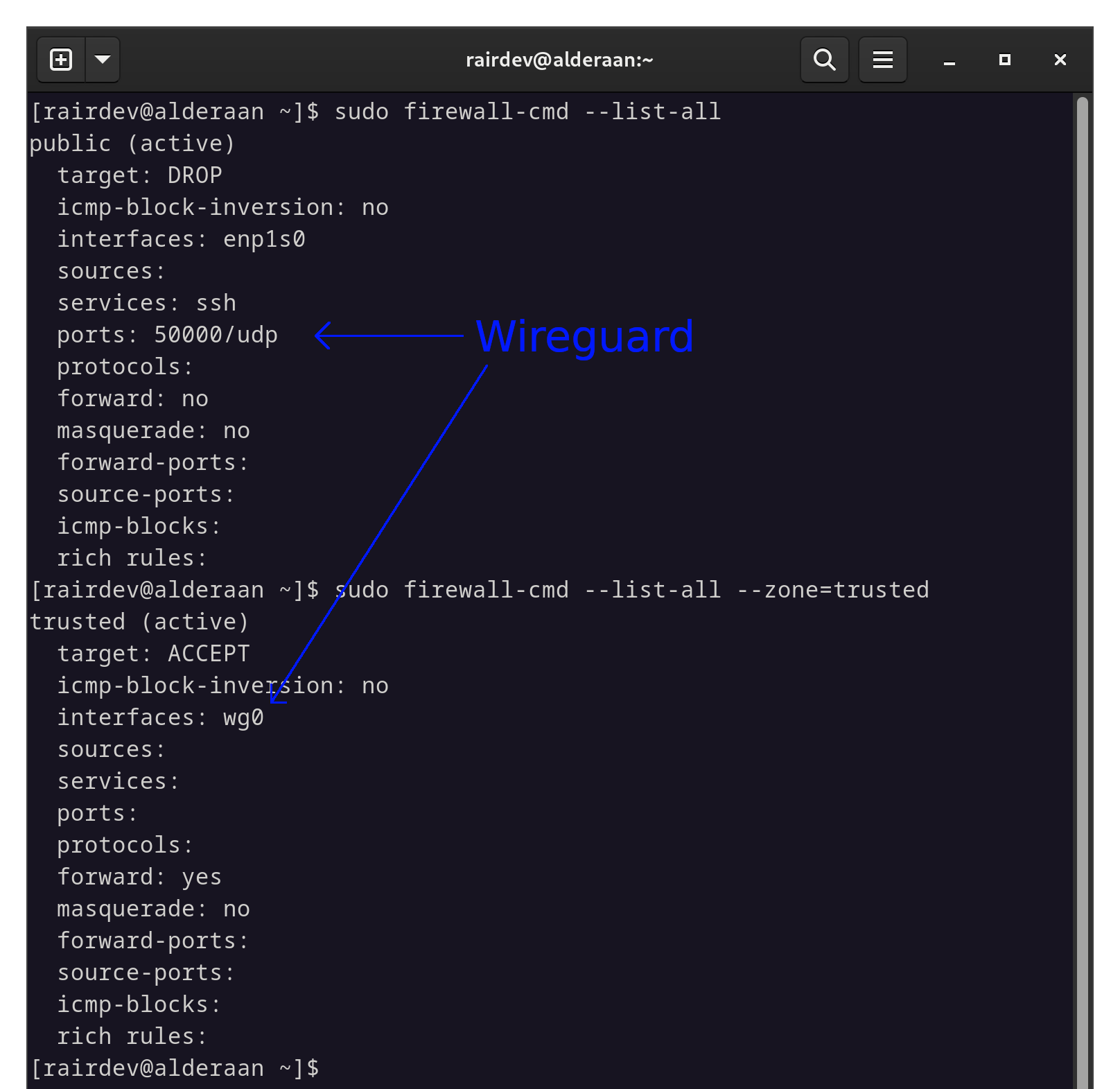Screen dimensions: 1120x1089
Task: Click the rairdev@alderaan:~ title text
Action: [559, 60]
